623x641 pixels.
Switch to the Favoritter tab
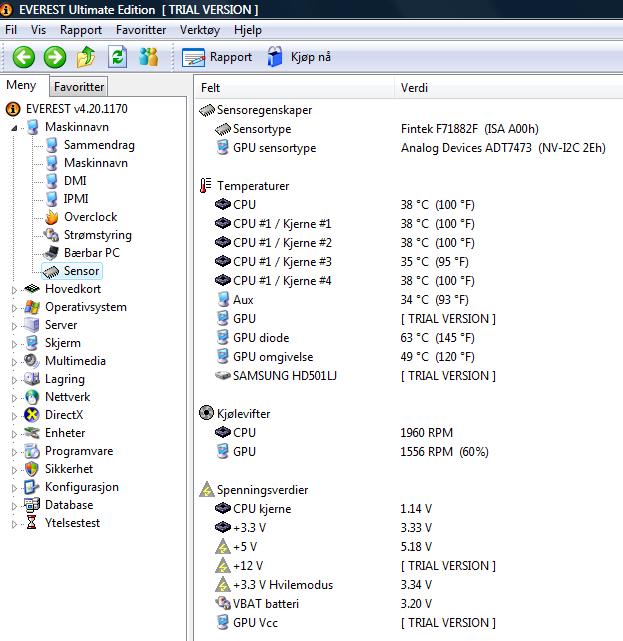(x=79, y=87)
